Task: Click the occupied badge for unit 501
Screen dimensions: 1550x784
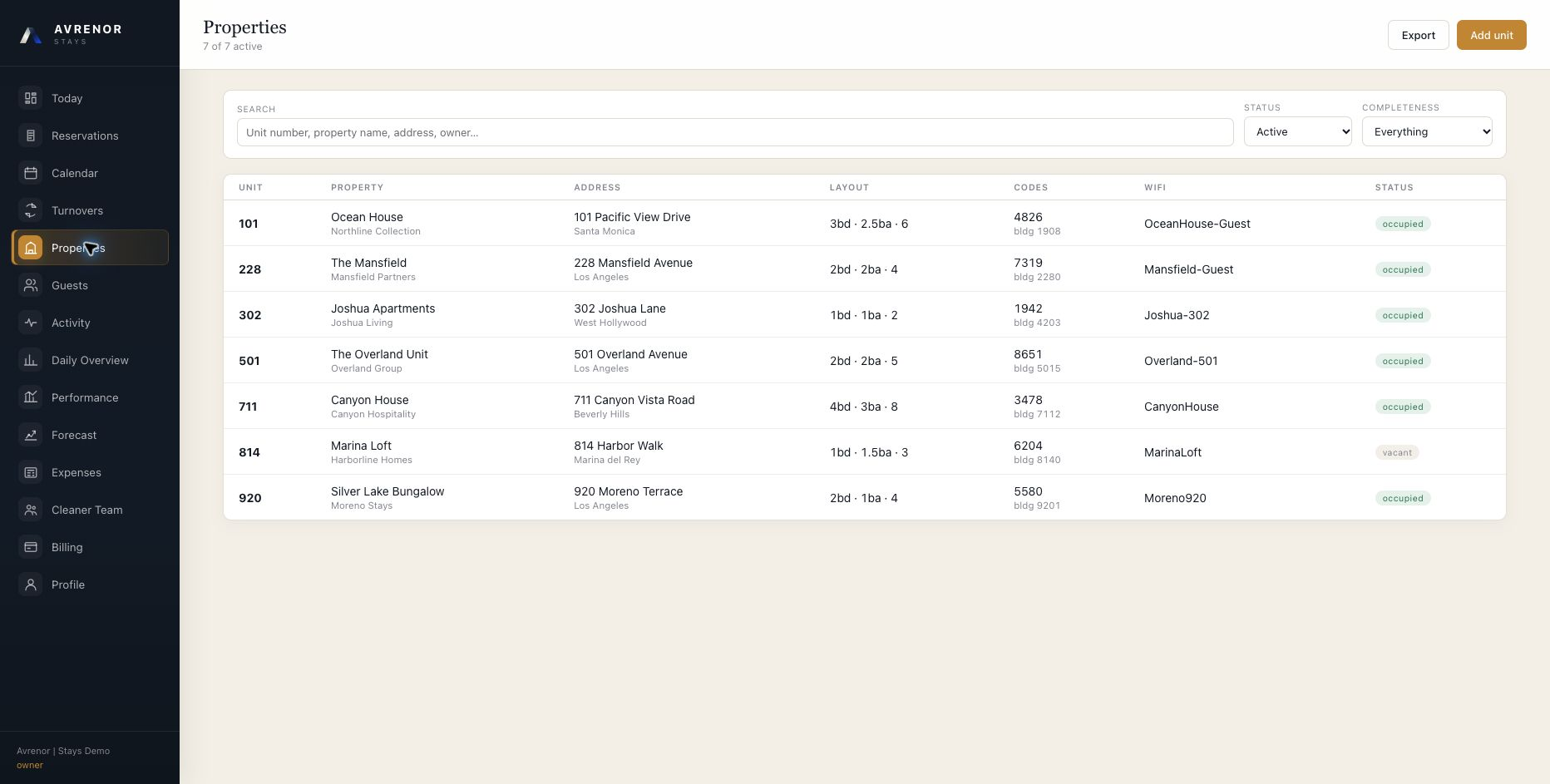Action: coord(1403,361)
